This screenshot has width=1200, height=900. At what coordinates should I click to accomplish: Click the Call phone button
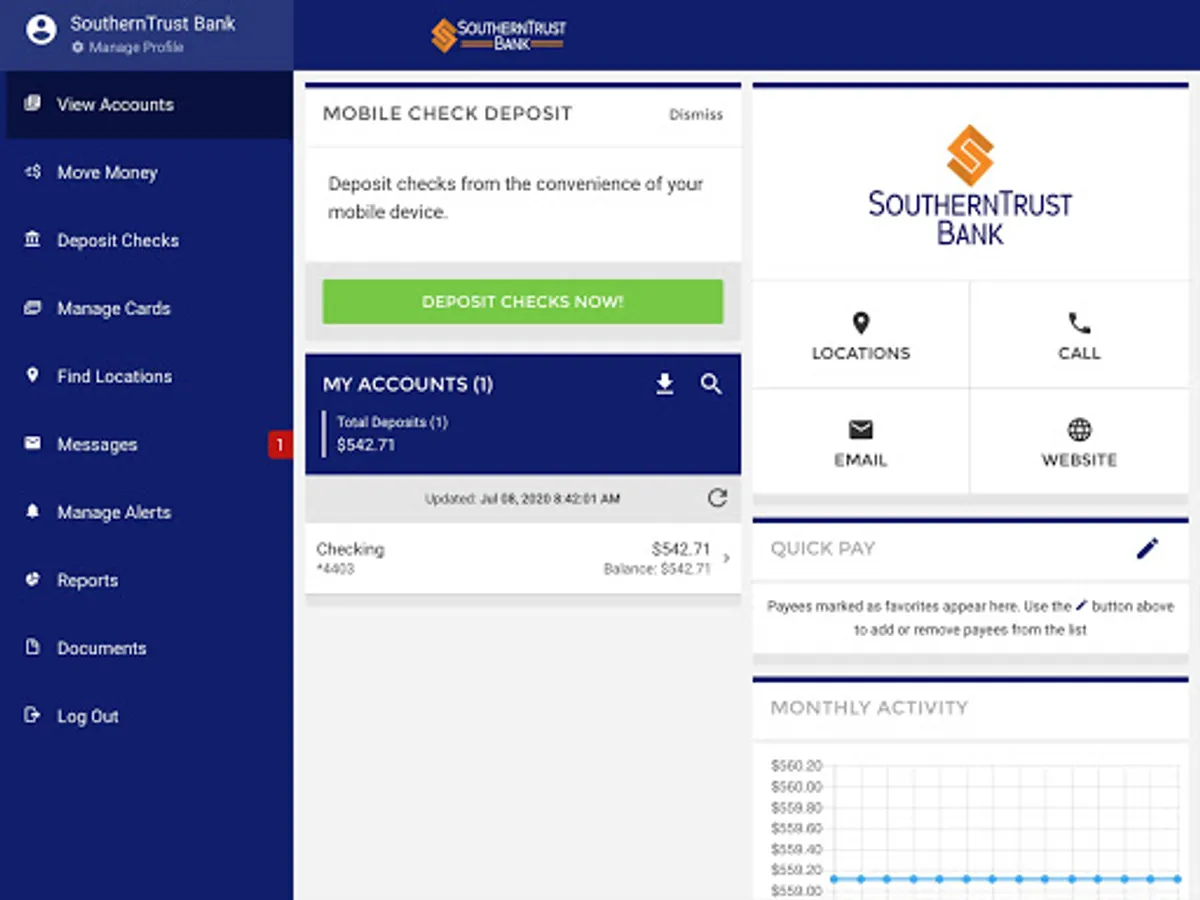coord(1079,336)
